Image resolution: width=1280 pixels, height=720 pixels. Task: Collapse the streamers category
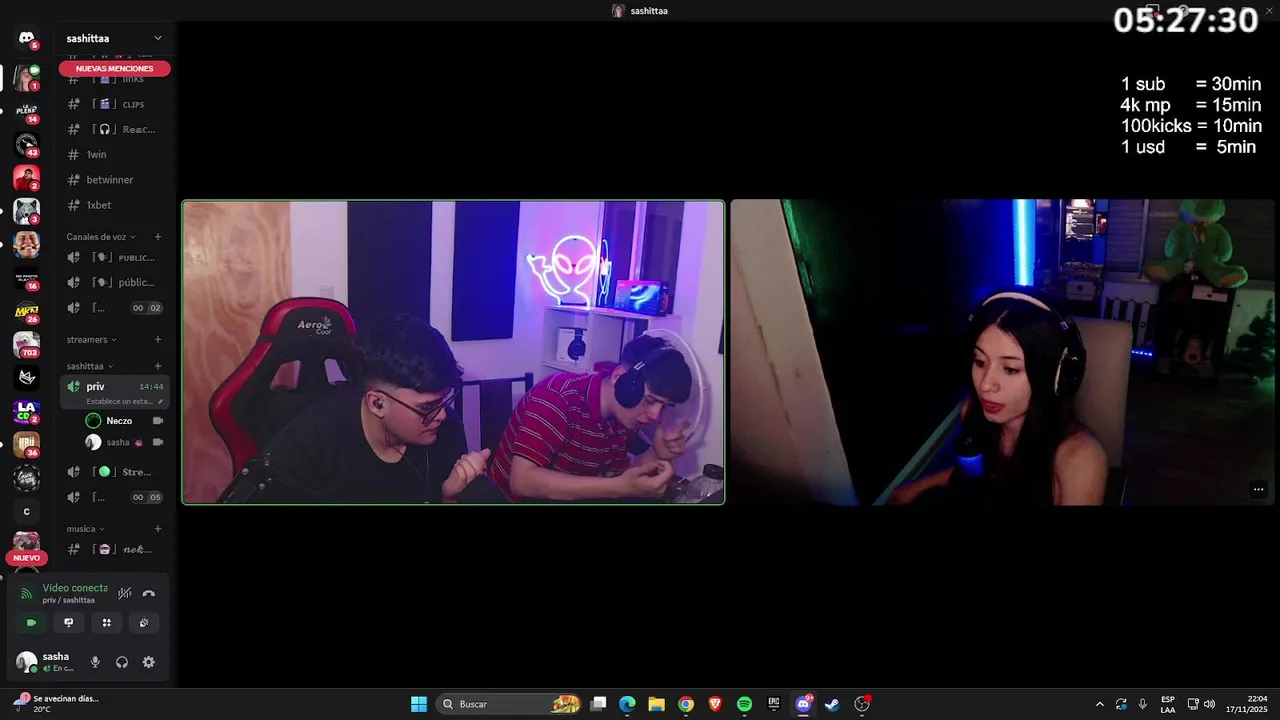[x=91, y=340]
